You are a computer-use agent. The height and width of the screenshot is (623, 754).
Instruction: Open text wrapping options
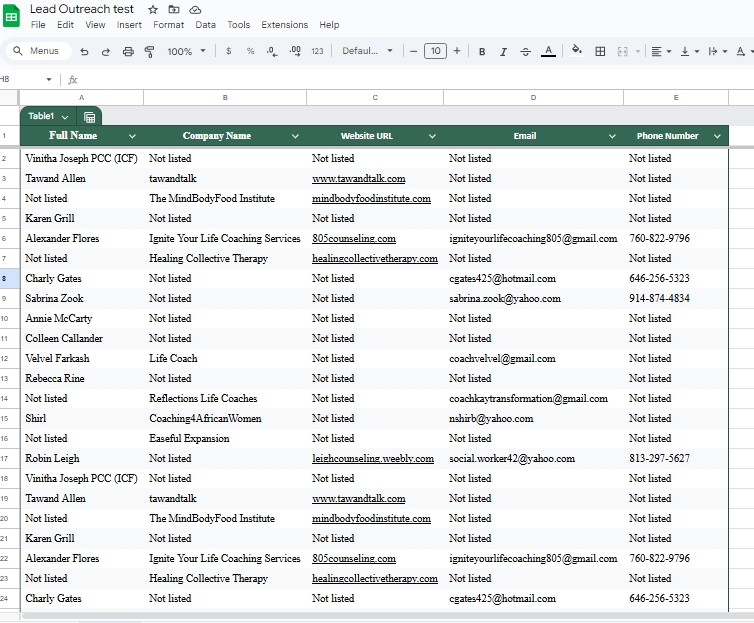coord(717,51)
